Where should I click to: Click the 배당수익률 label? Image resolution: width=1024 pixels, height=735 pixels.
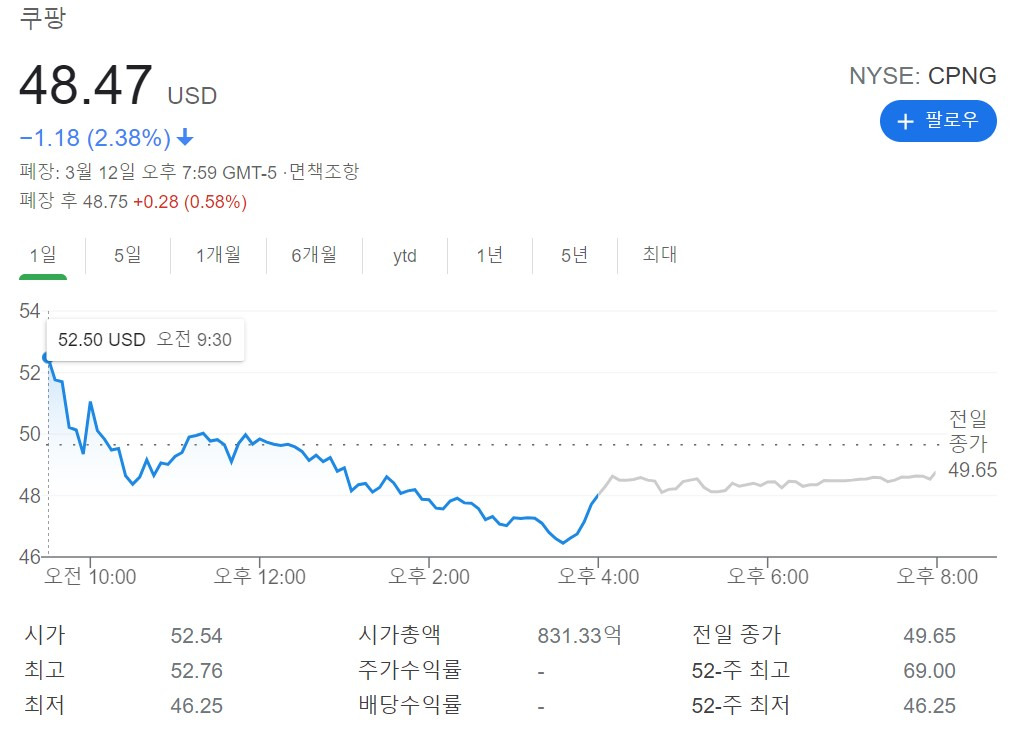click(x=409, y=705)
